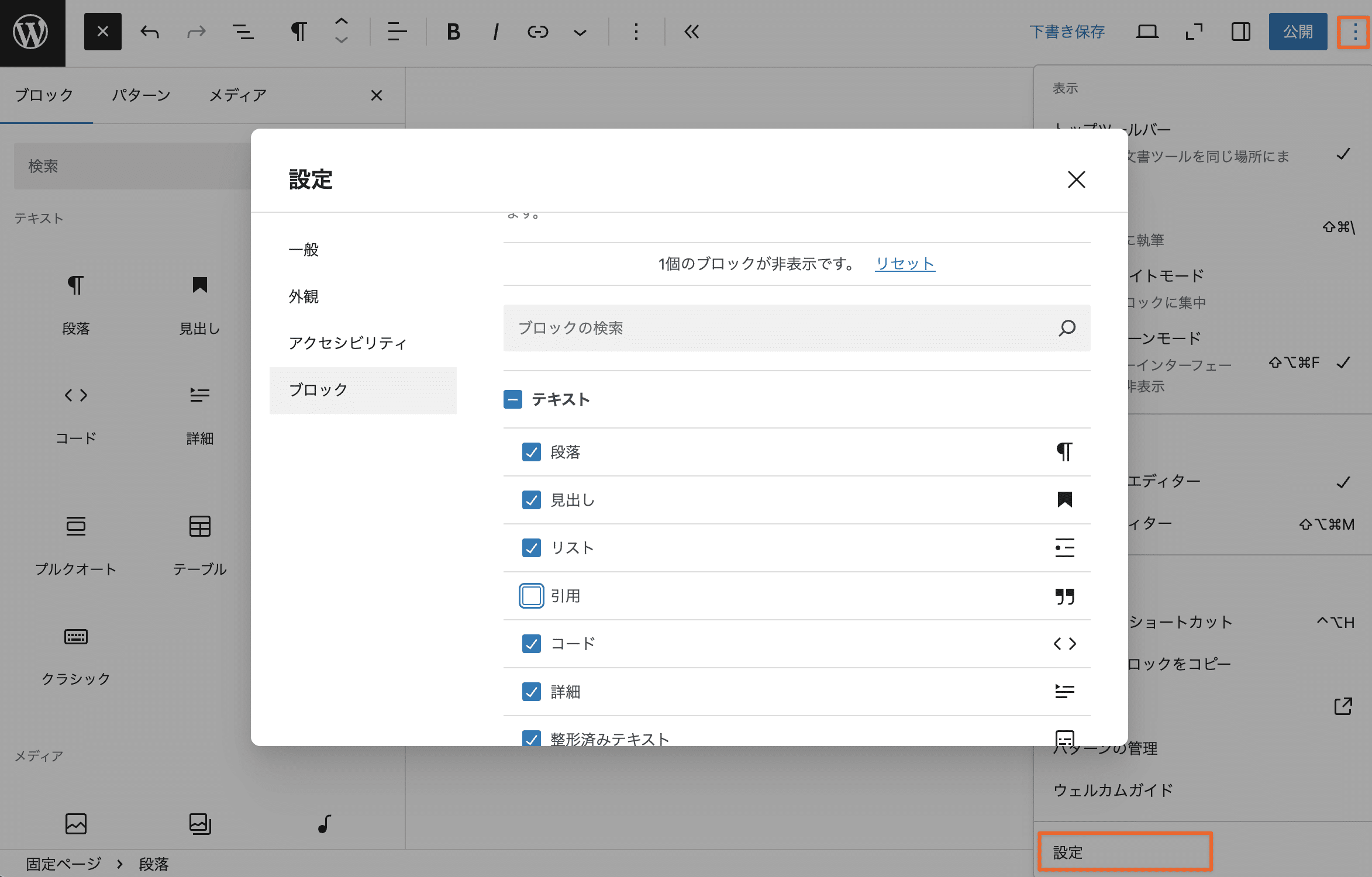The height and width of the screenshot is (877, 1372).
Task: Click the 検索 field in the inserter
Action: [132, 166]
